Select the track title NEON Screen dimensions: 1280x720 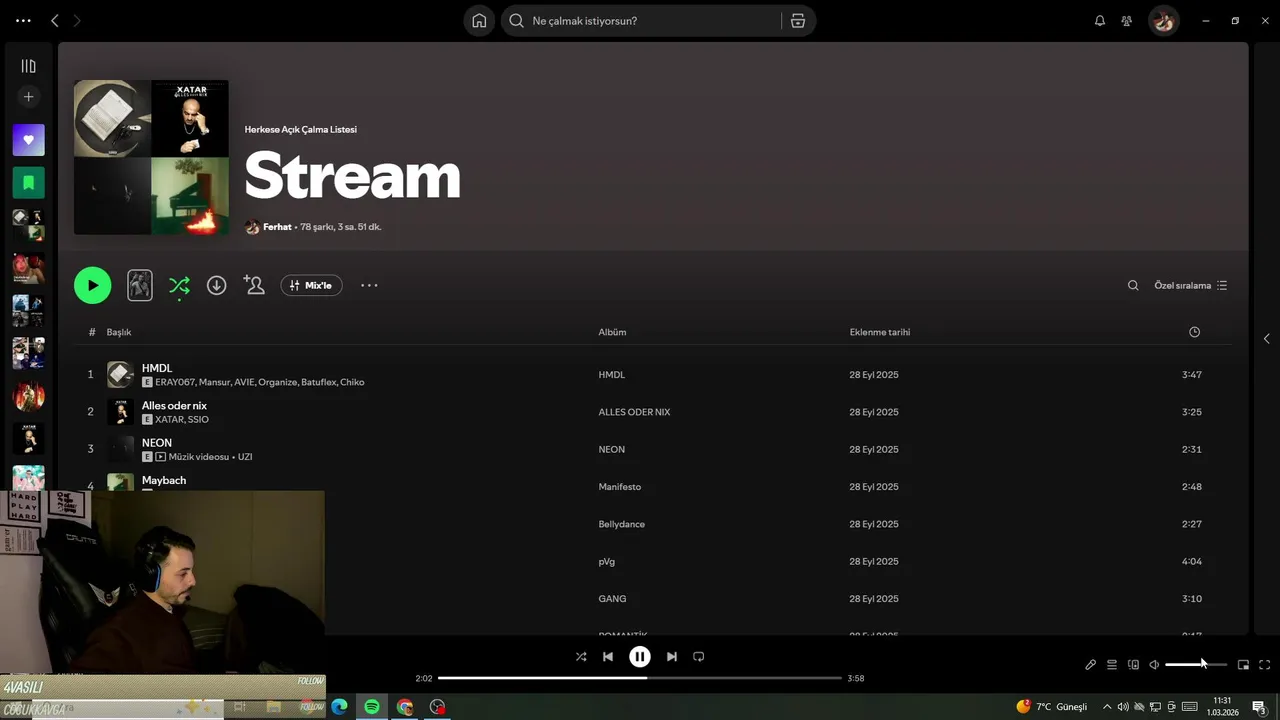(x=157, y=443)
